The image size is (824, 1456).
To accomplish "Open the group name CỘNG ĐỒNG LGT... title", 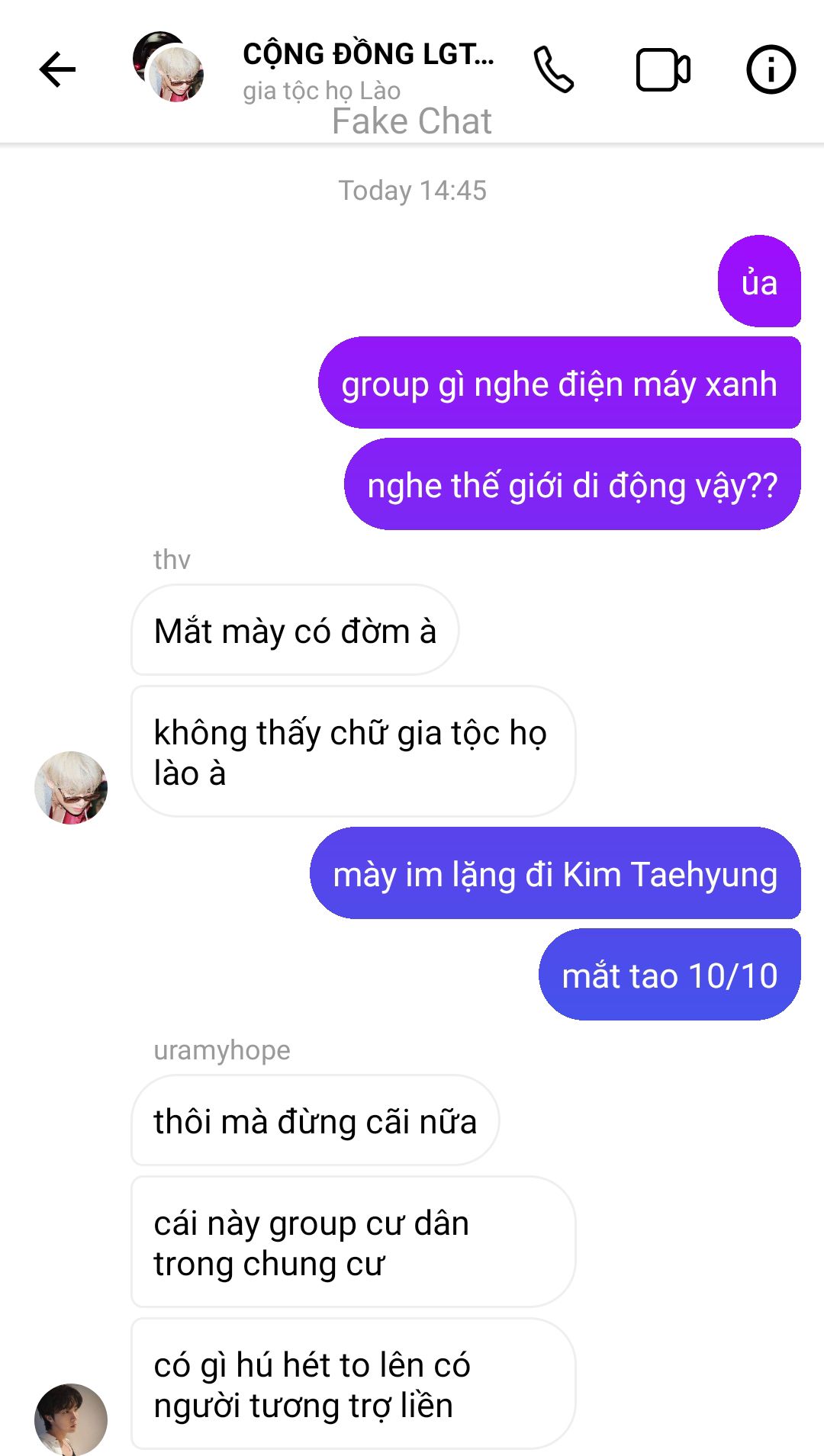I will click(369, 53).
